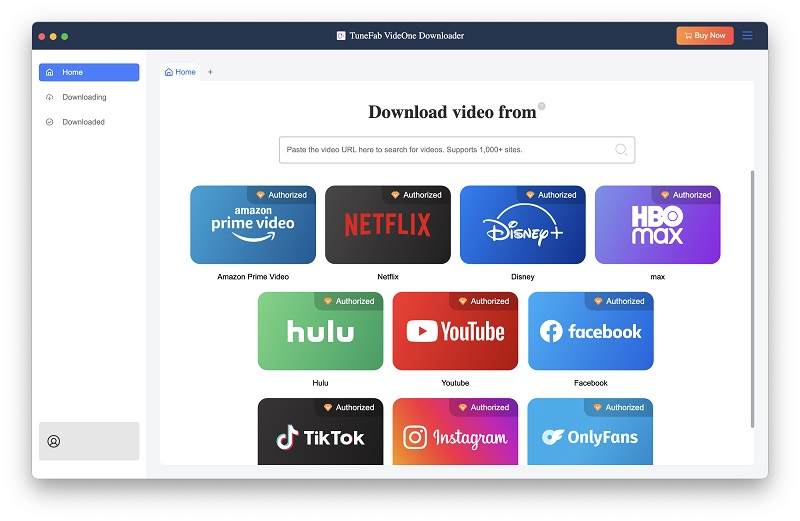Open the YouTube tile
Viewport: 800px width, 521px height.
coord(455,331)
